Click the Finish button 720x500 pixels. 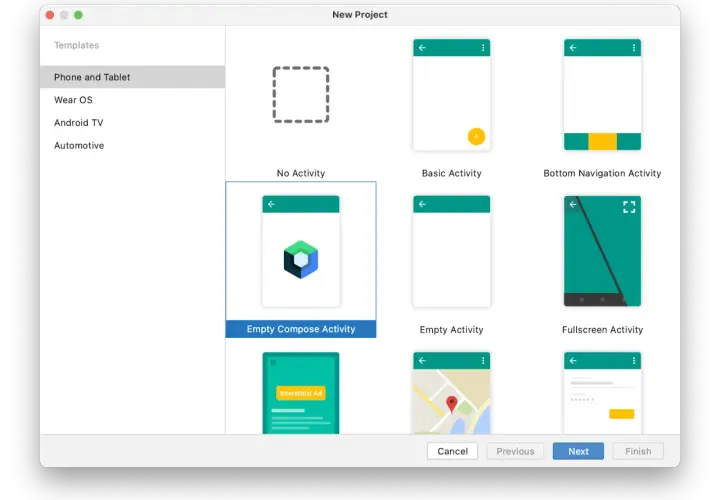point(638,451)
